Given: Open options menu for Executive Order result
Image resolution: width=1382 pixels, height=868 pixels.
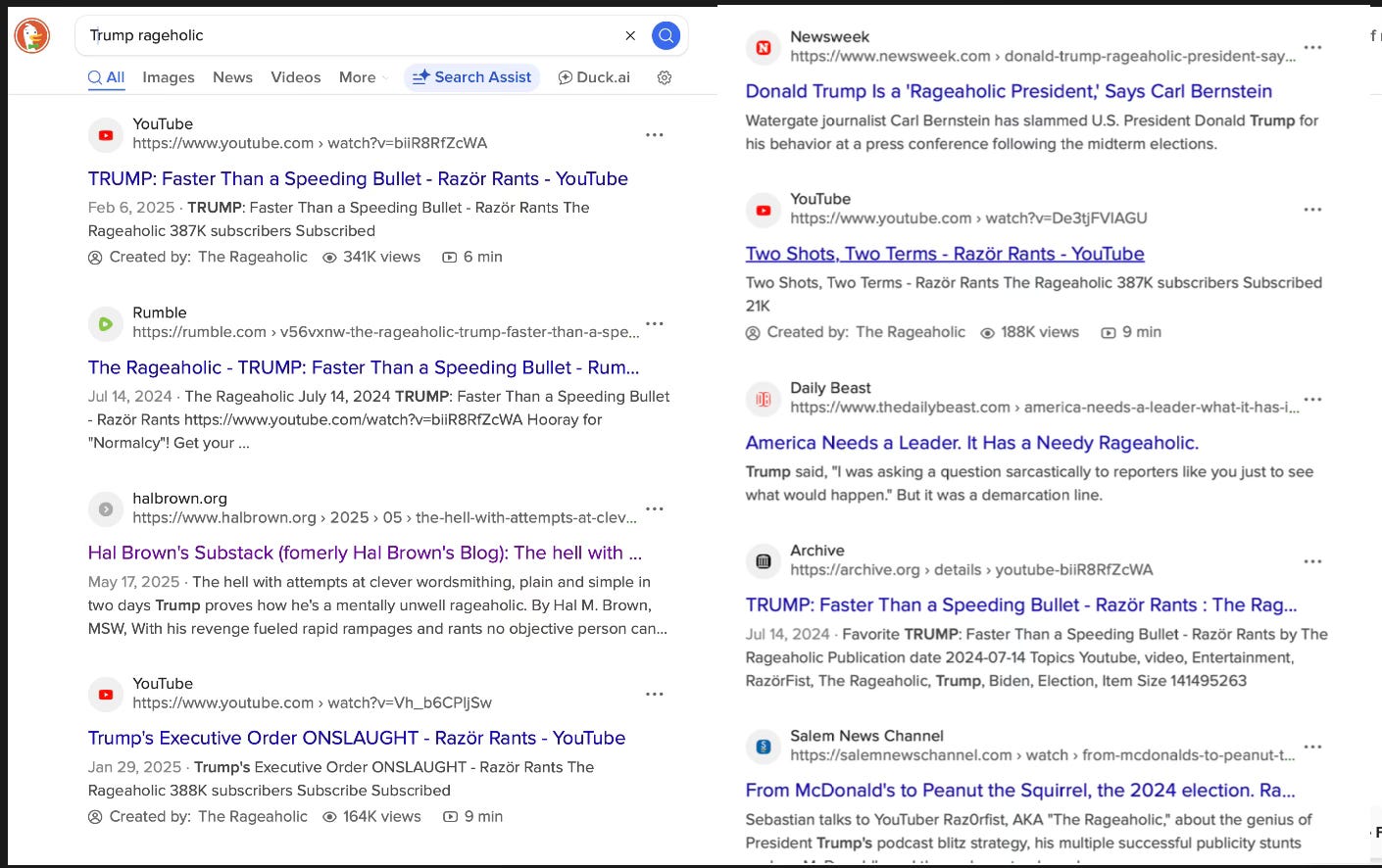Looking at the screenshot, I should (x=655, y=694).
